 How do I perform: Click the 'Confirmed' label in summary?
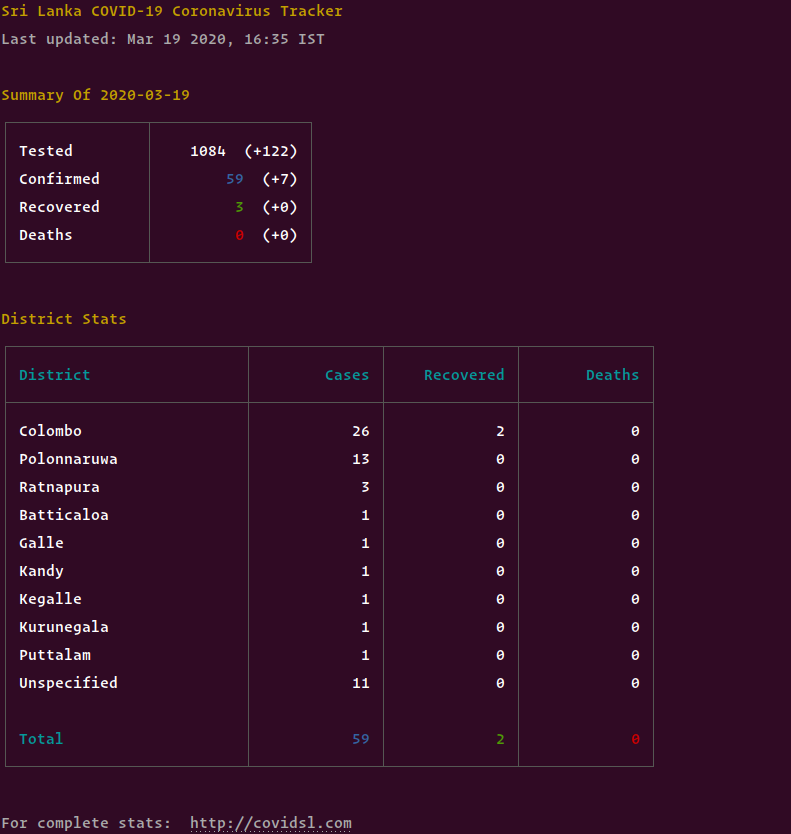click(59, 179)
